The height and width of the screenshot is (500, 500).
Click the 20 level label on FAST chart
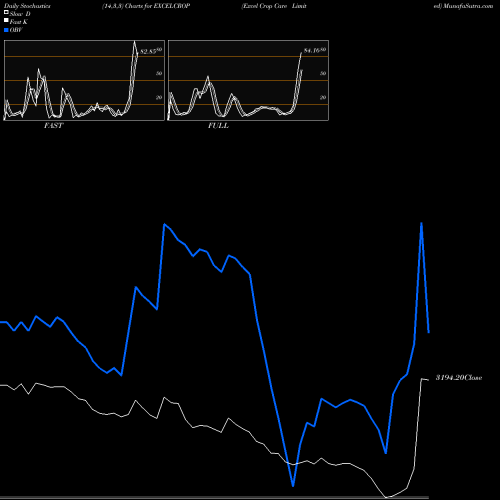(159, 97)
